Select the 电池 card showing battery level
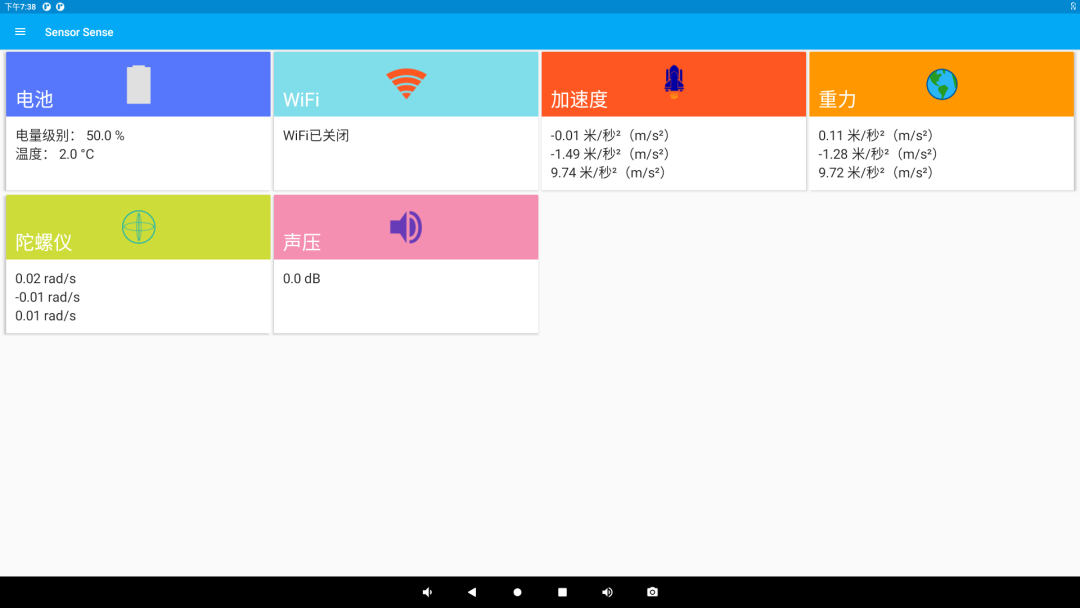This screenshot has width=1080, height=608. [x=138, y=120]
